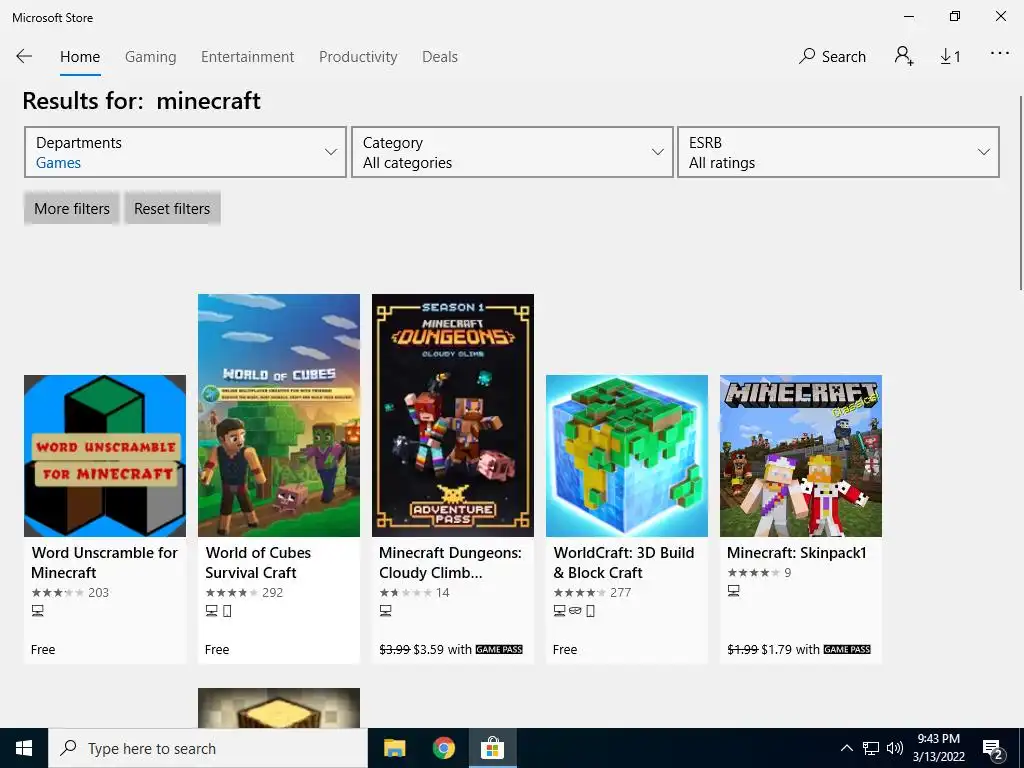Show hidden system tray icons
1024x768 pixels.
pyautogui.click(x=846, y=748)
